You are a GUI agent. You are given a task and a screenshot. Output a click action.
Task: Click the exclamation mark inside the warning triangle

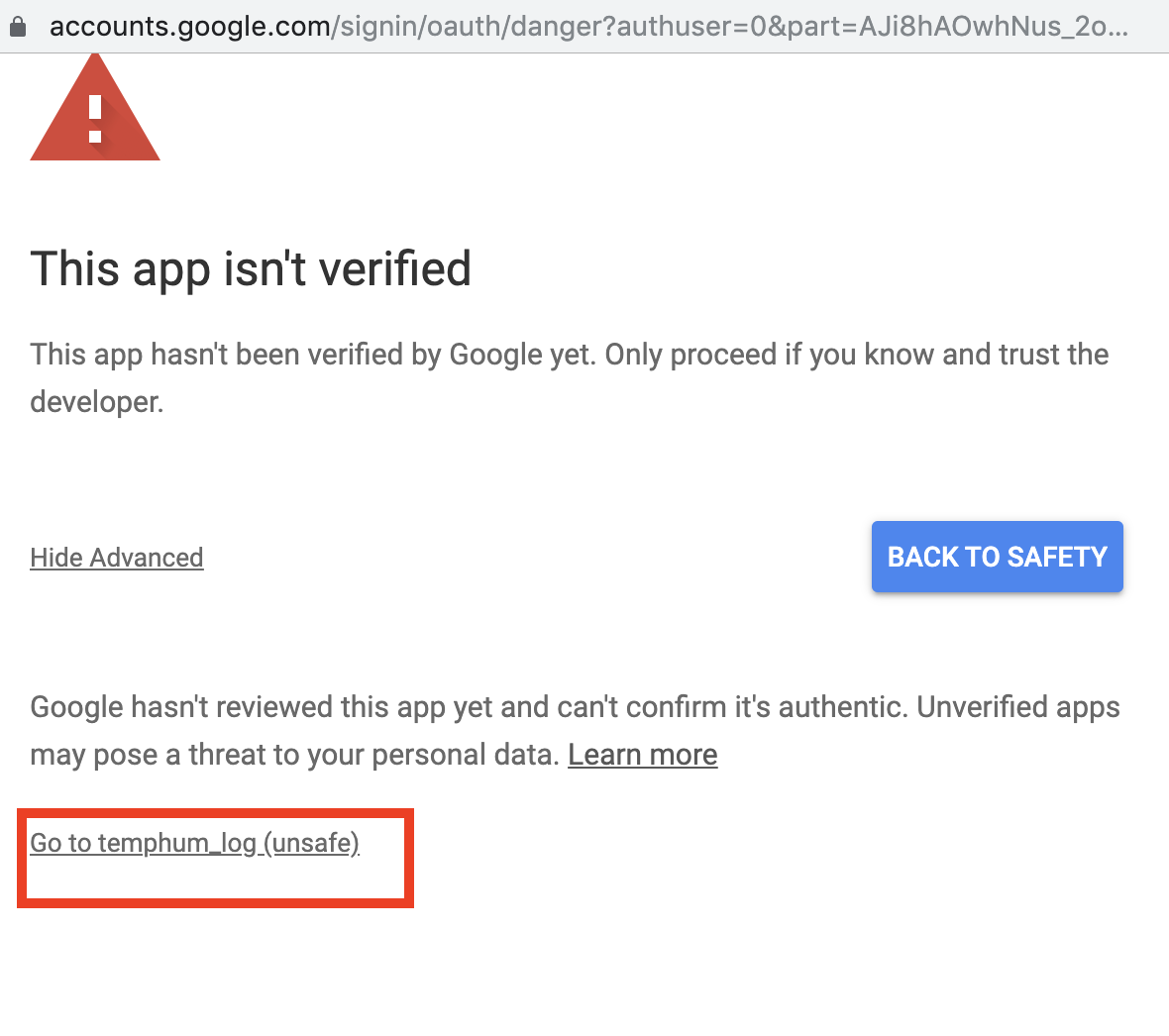tap(95, 119)
